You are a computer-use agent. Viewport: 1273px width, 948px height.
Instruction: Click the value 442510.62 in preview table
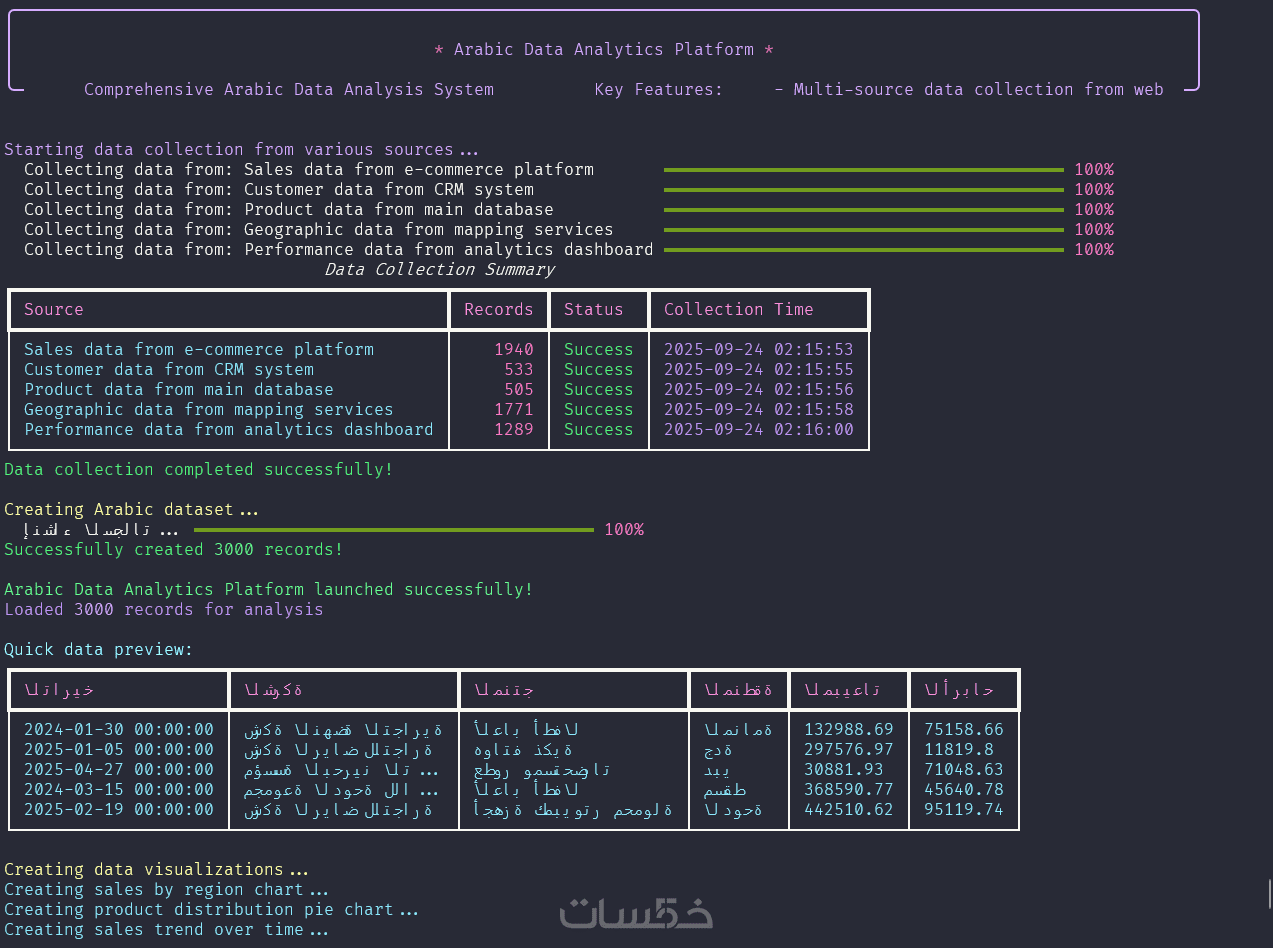pyautogui.click(x=848, y=810)
